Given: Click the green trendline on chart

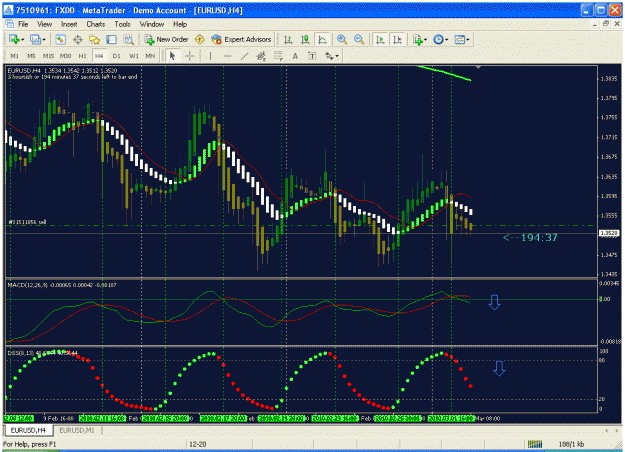Looking at the screenshot, I should coord(444,73).
